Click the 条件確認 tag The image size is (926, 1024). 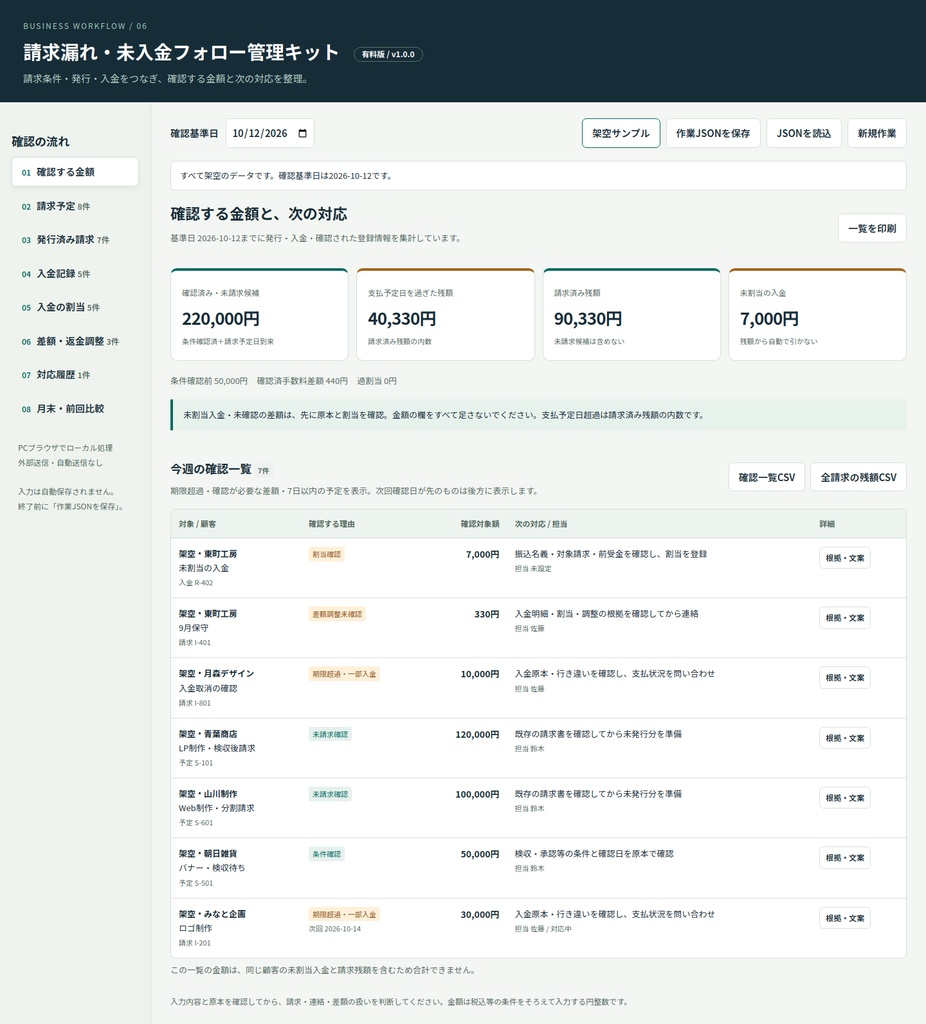tap(327, 854)
